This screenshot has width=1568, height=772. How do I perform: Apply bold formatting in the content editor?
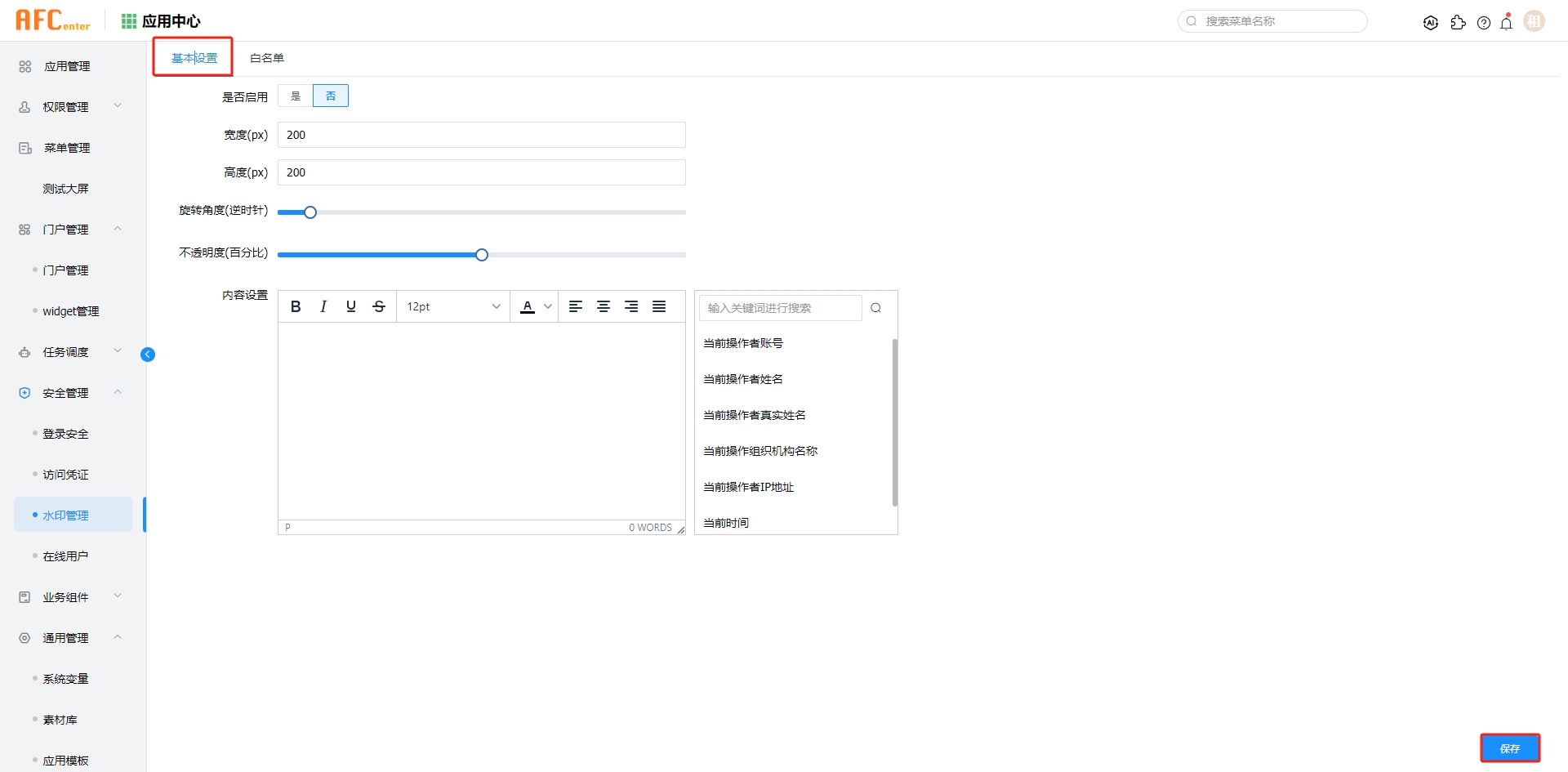pyautogui.click(x=296, y=306)
